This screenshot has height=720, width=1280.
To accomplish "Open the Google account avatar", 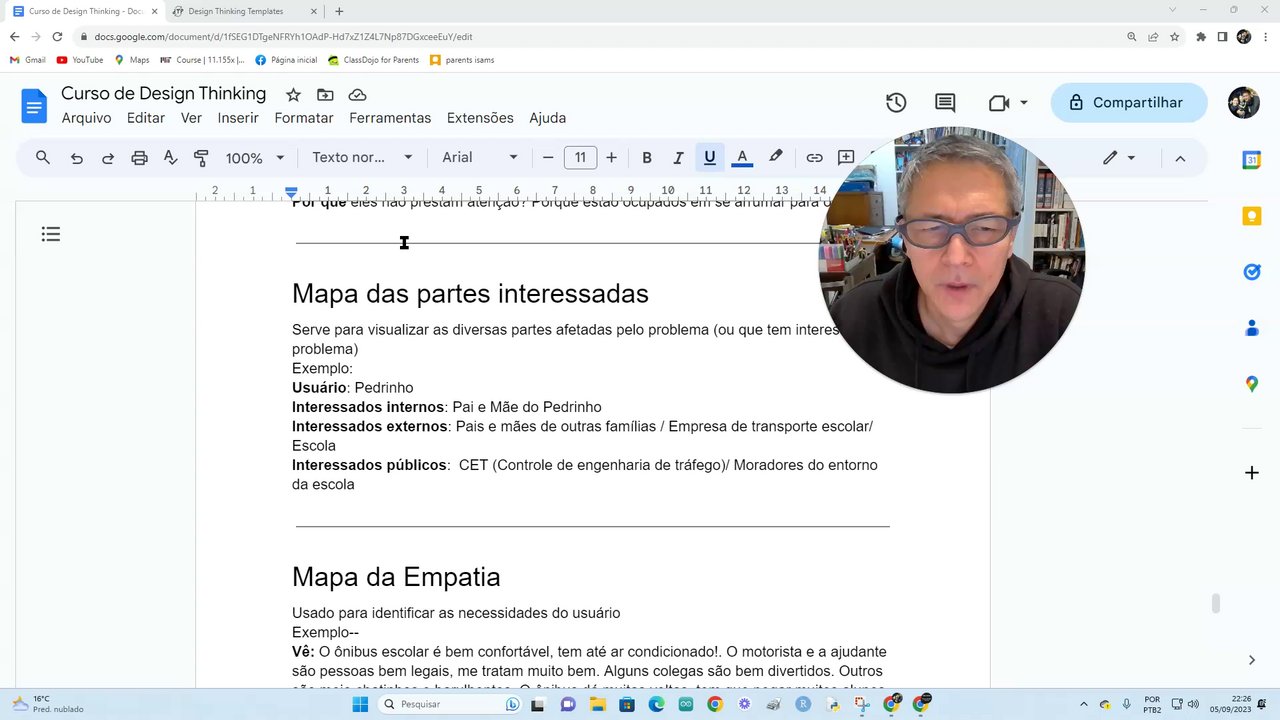I will (1244, 102).
